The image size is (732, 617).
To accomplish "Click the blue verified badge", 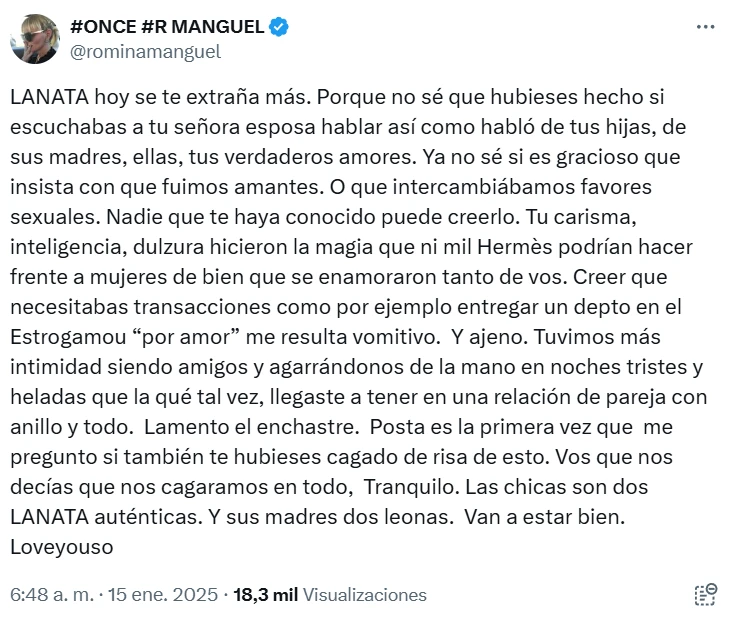I will click(279, 28).
